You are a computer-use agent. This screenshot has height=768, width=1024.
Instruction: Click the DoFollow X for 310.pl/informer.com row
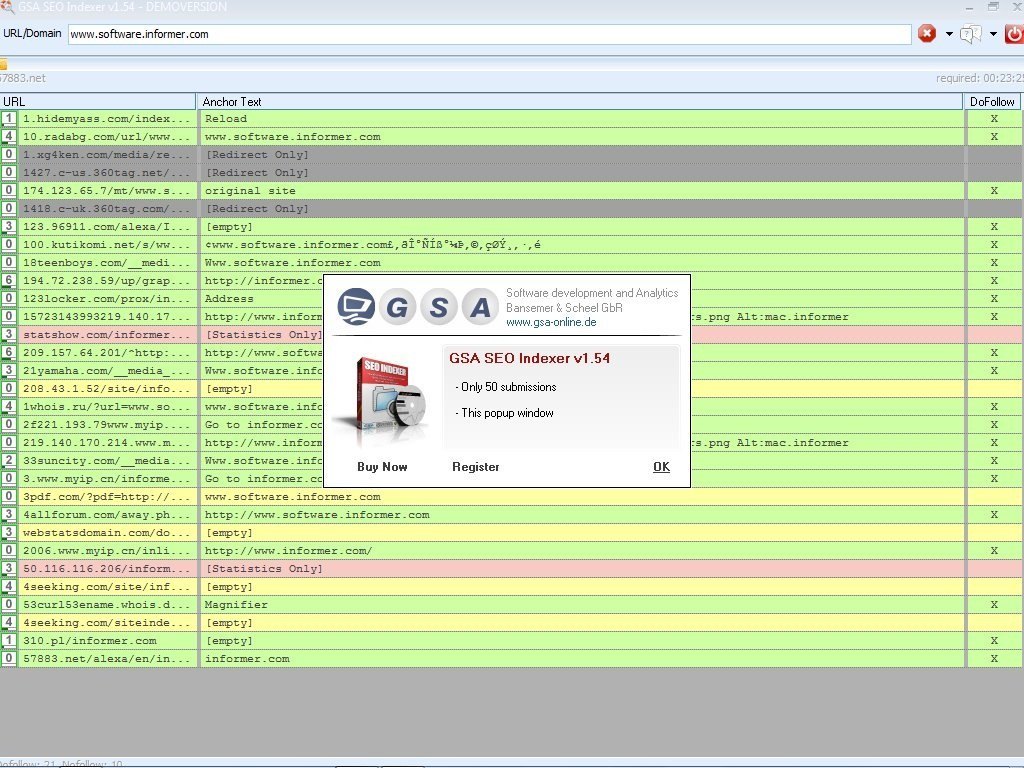click(994, 641)
